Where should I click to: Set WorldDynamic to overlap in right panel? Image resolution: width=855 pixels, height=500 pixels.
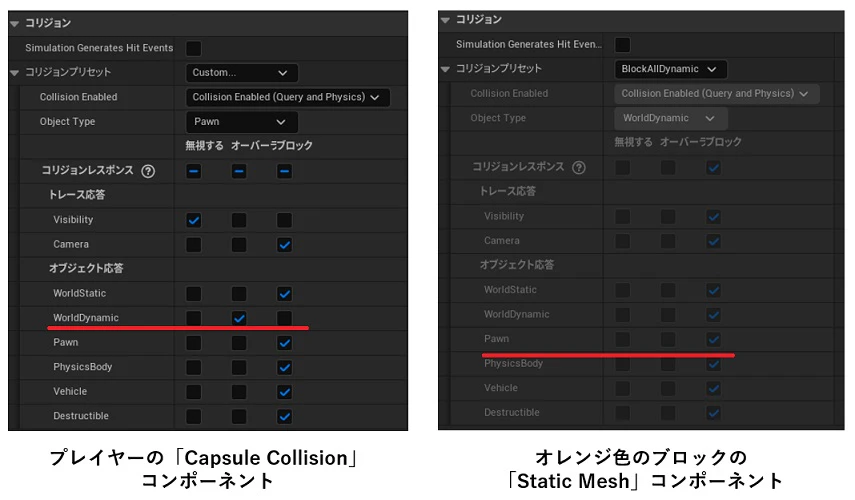click(x=668, y=315)
